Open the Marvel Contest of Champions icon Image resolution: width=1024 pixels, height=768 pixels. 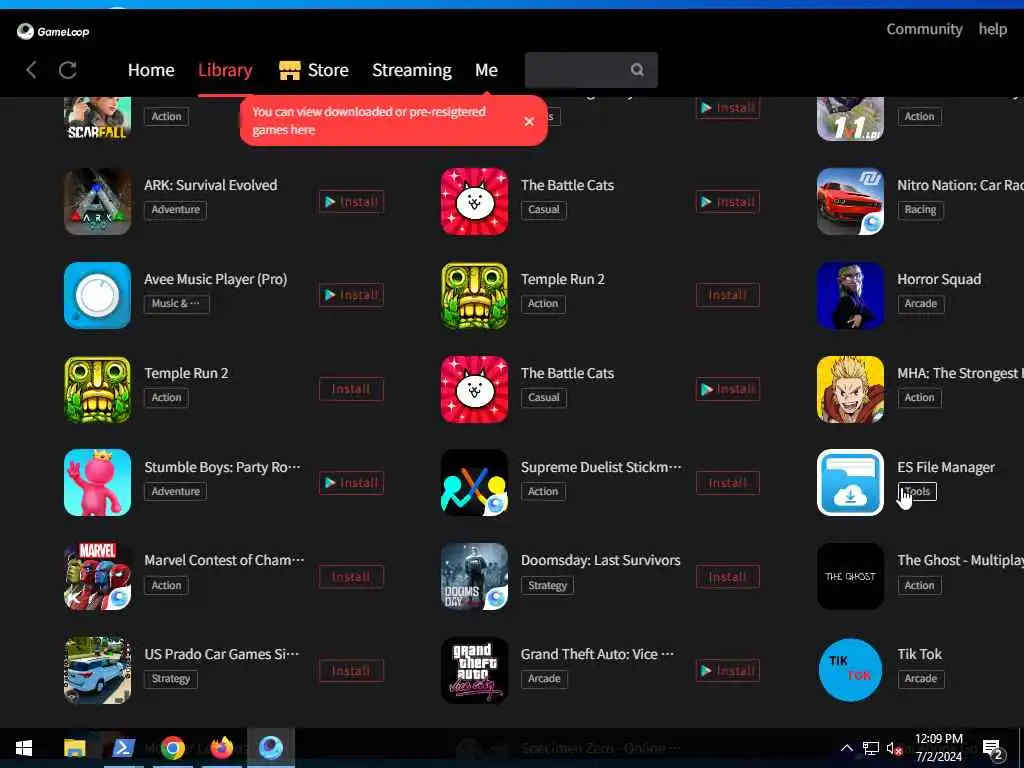tap(97, 577)
